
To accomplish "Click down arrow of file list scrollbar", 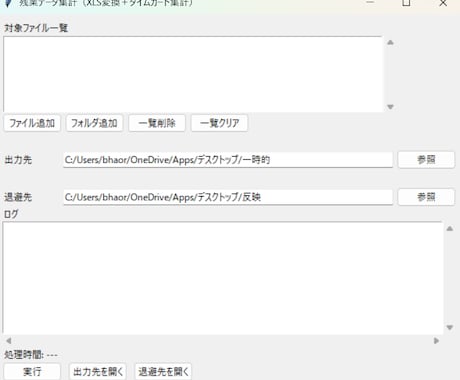I will click(x=390, y=107).
